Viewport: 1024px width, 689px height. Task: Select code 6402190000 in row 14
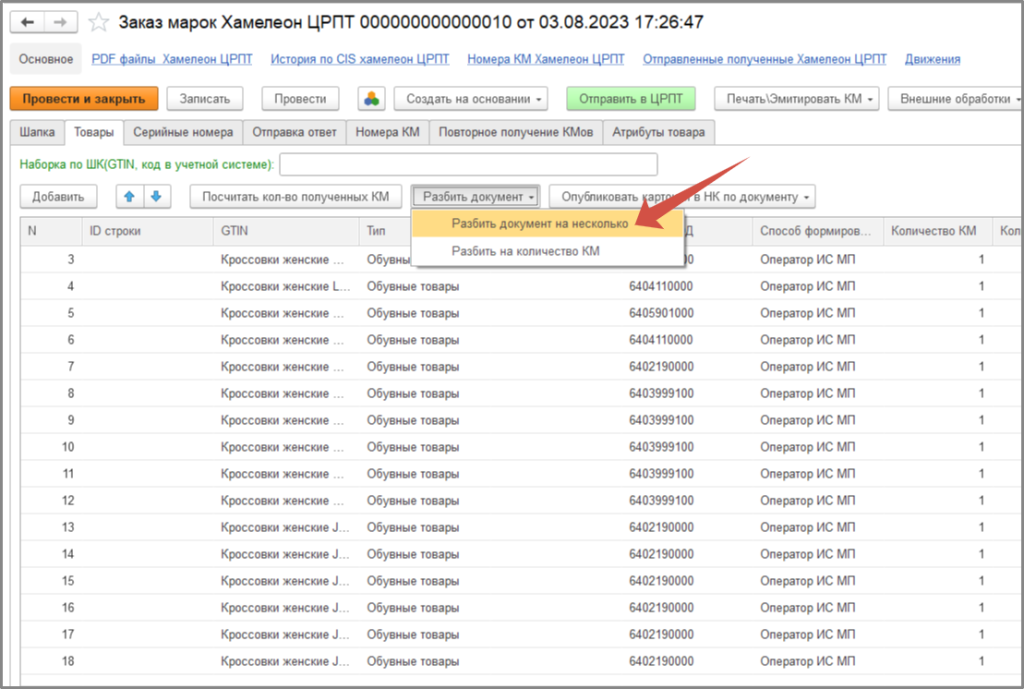[x=661, y=554]
